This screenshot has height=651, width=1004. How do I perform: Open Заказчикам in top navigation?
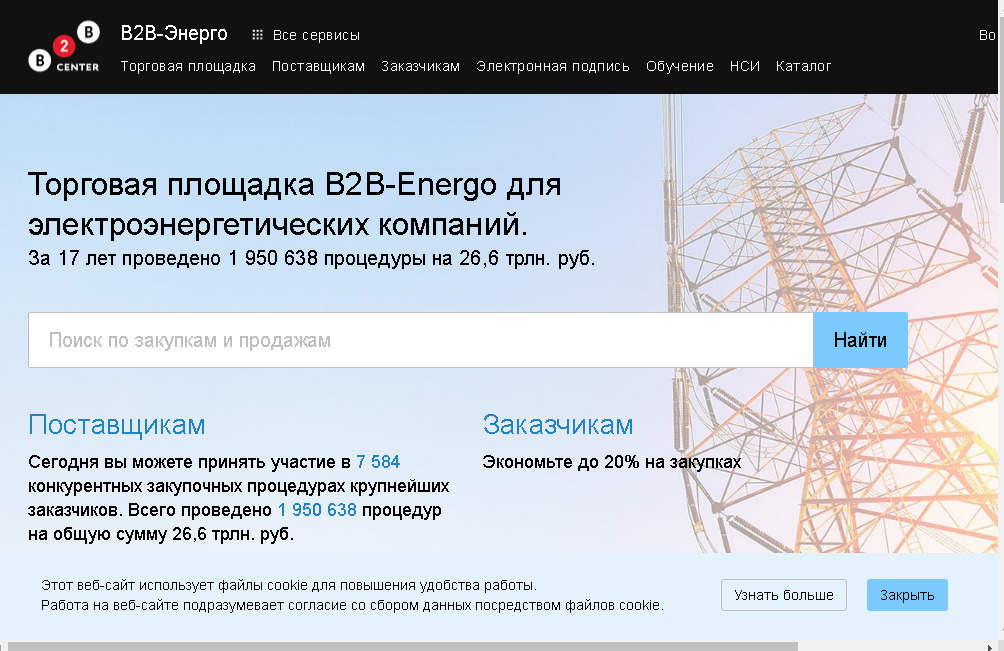(421, 66)
